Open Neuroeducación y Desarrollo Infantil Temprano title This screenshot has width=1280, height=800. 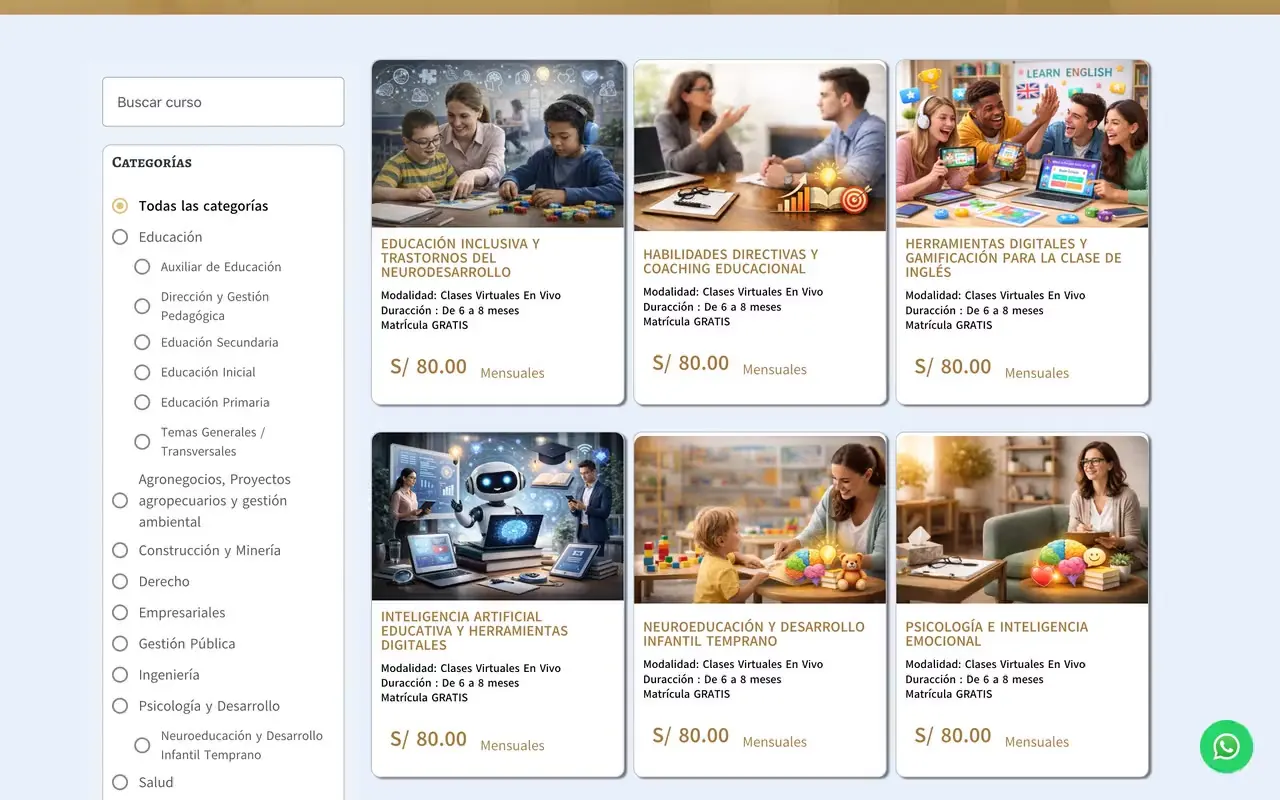(x=754, y=634)
